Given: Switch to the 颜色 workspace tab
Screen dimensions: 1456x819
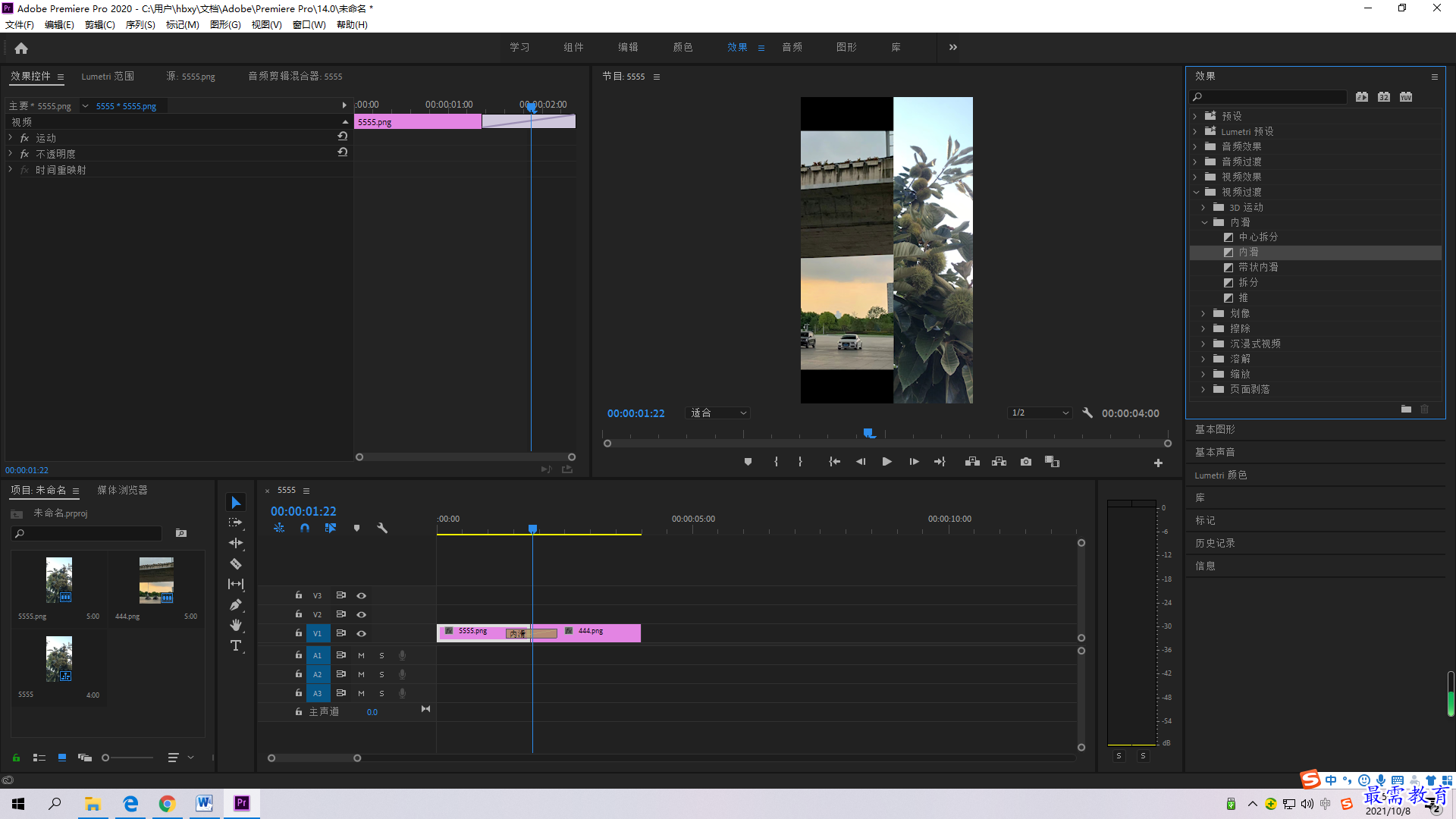Looking at the screenshot, I should 682,47.
